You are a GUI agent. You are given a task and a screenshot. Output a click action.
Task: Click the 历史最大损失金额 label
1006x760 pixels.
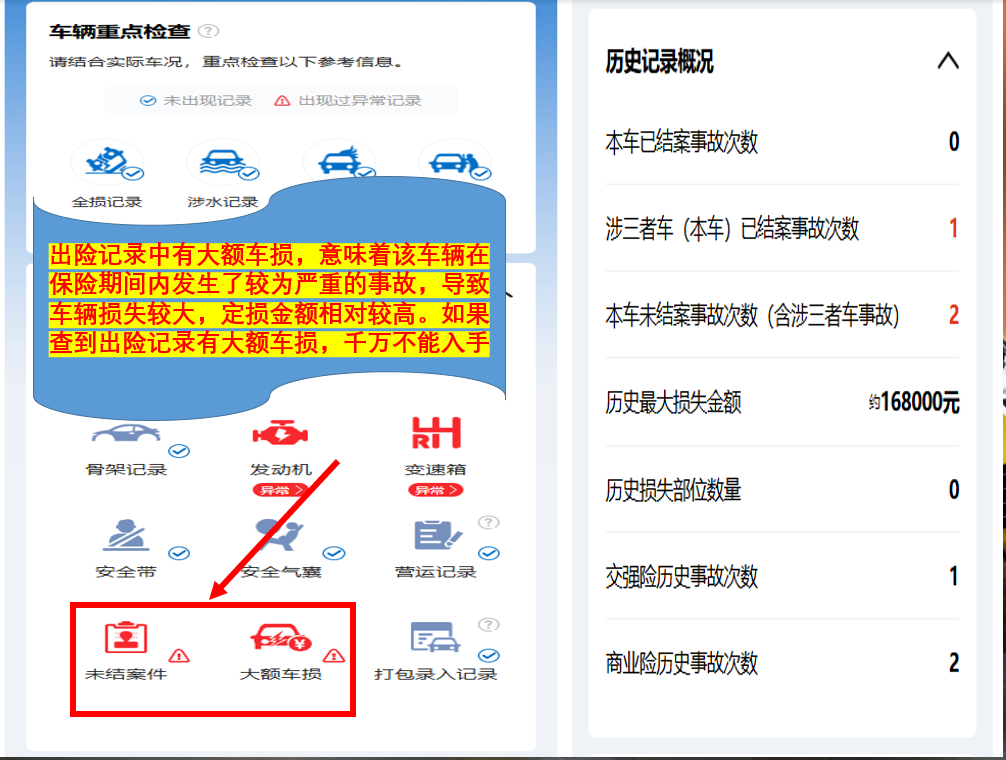coord(673,403)
